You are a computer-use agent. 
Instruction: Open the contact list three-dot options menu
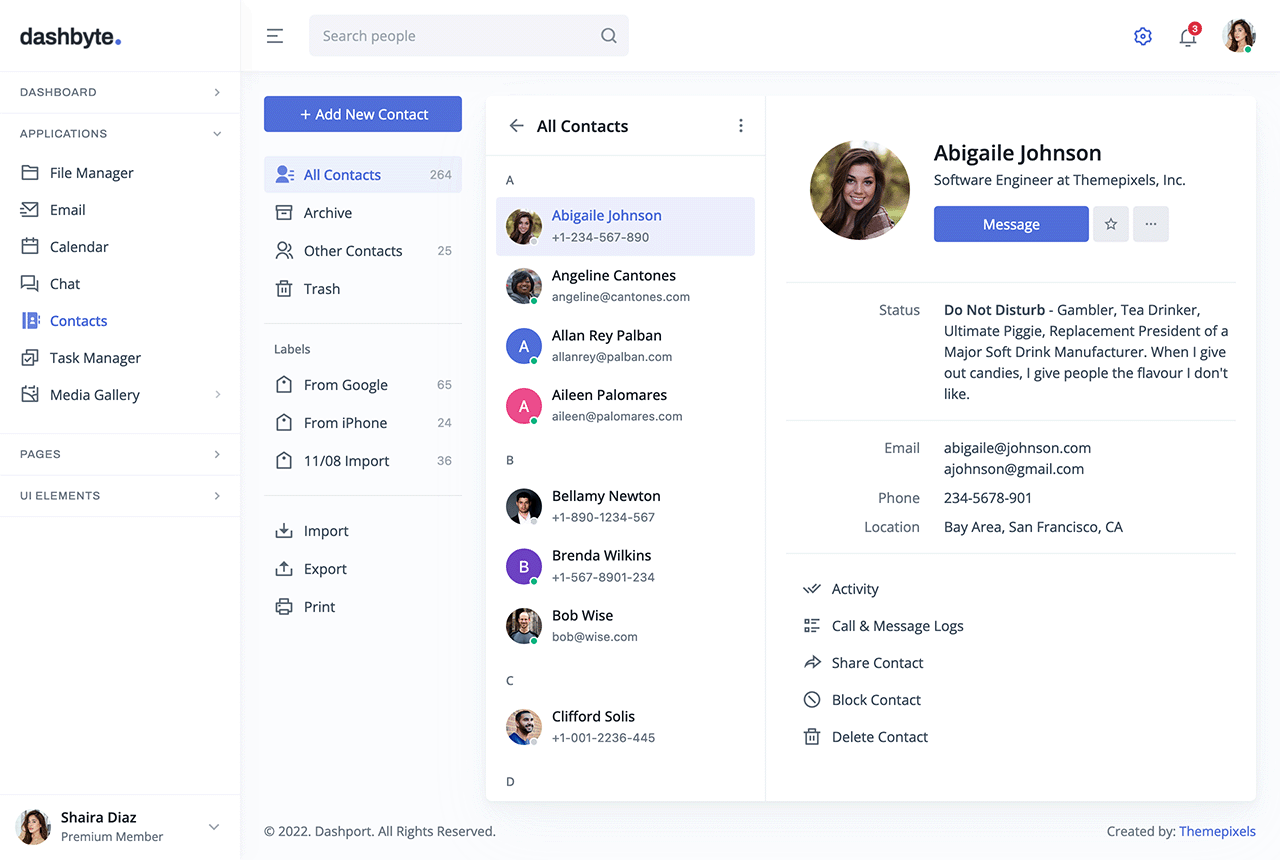point(740,126)
